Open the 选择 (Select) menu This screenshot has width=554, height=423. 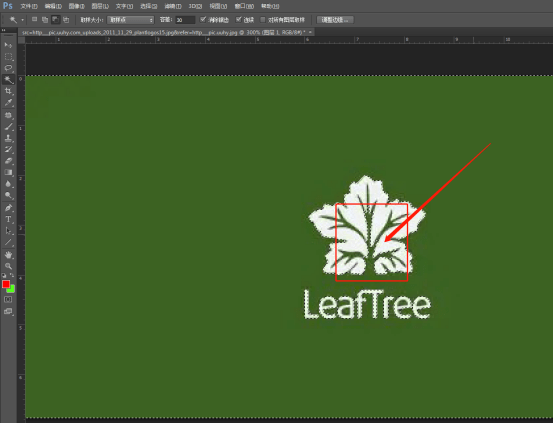pyautogui.click(x=148, y=6)
